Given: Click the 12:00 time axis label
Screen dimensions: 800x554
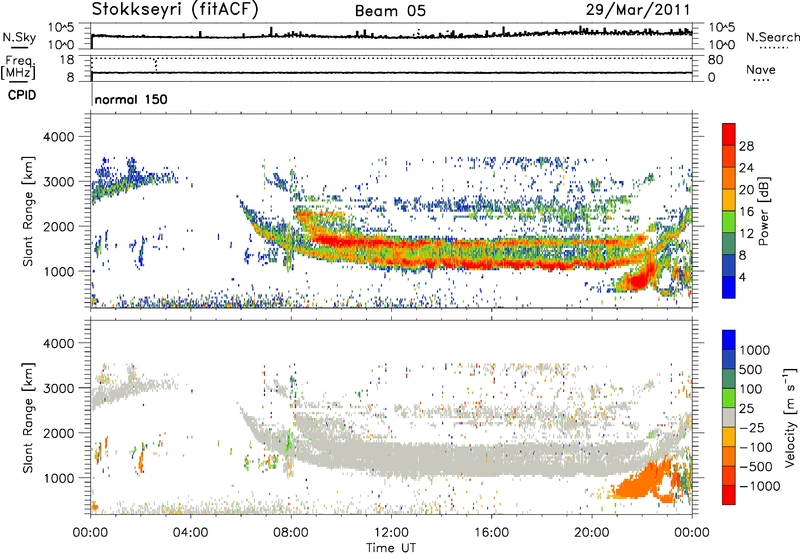Looking at the screenshot, I should (391, 533).
